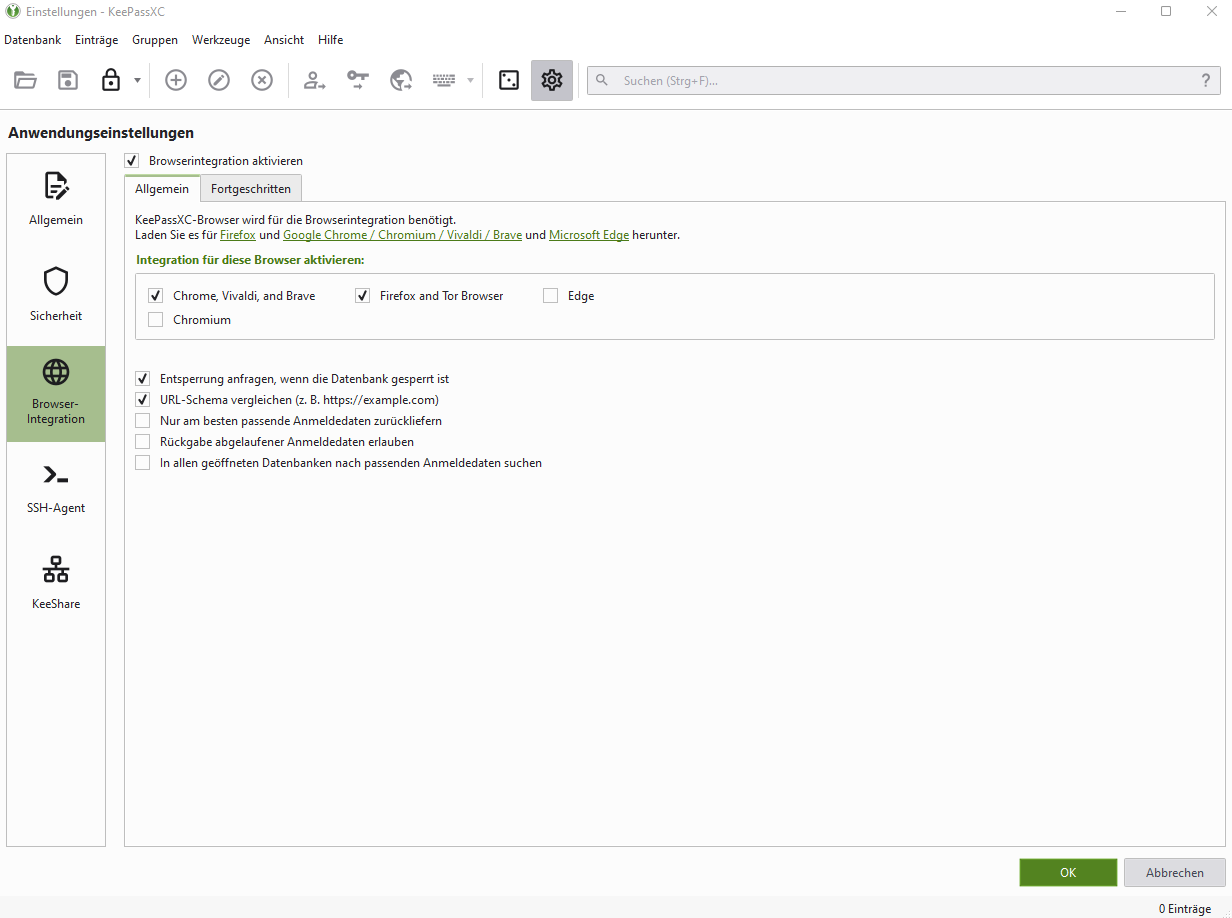
Task: Open the Sicherheit settings section
Action: 56,297
